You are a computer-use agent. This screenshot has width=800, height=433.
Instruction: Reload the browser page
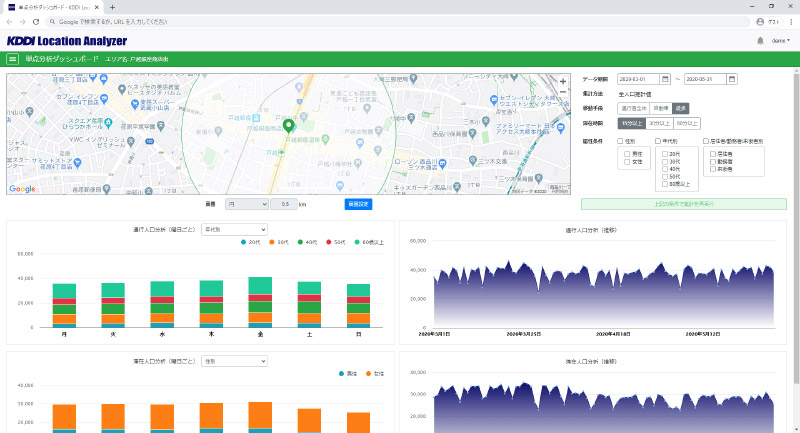point(36,22)
